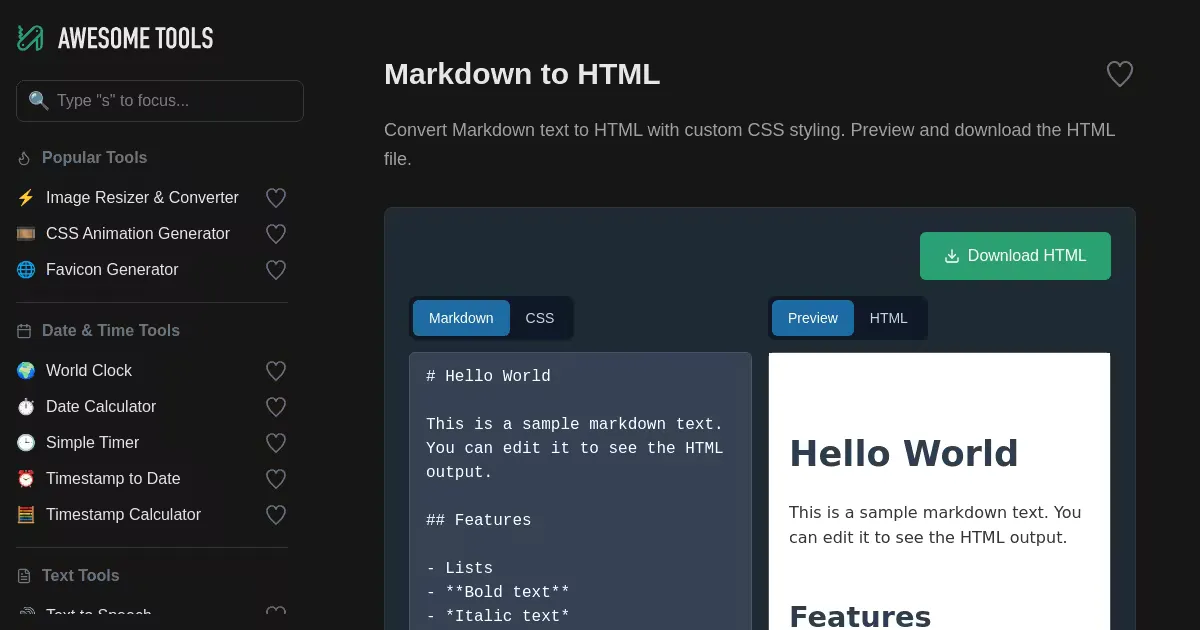Click the earth icon beside World Clock
This screenshot has height=630, width=1200.
(26, 371)
